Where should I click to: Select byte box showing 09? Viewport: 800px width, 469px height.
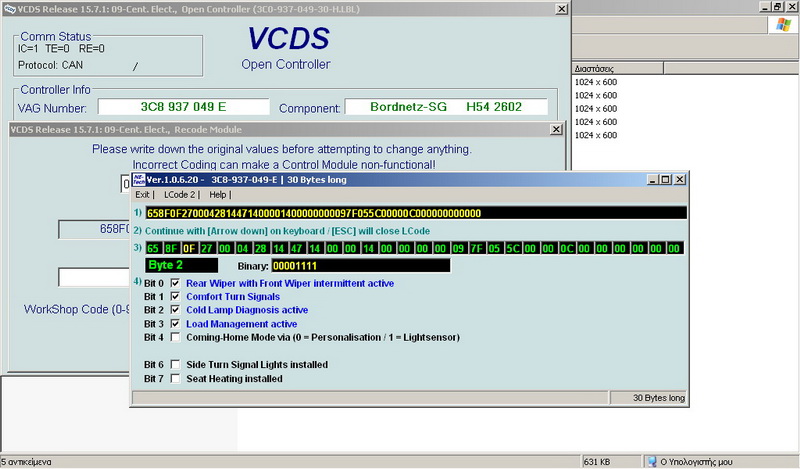coord(458,249)
